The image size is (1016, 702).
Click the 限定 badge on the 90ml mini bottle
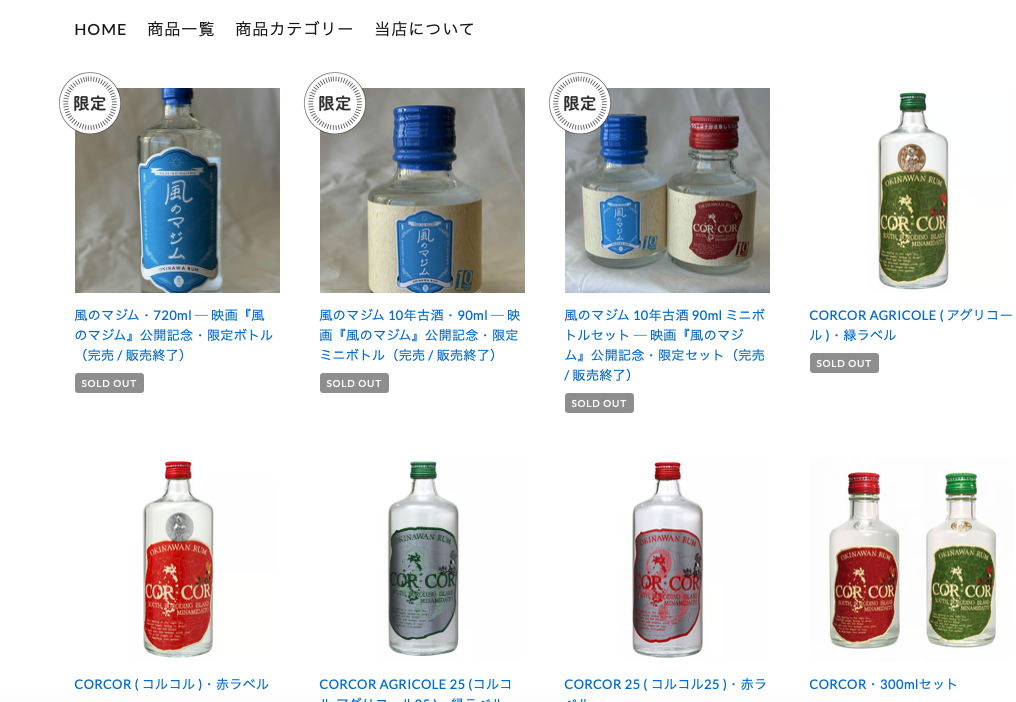[x=334, y=103]
